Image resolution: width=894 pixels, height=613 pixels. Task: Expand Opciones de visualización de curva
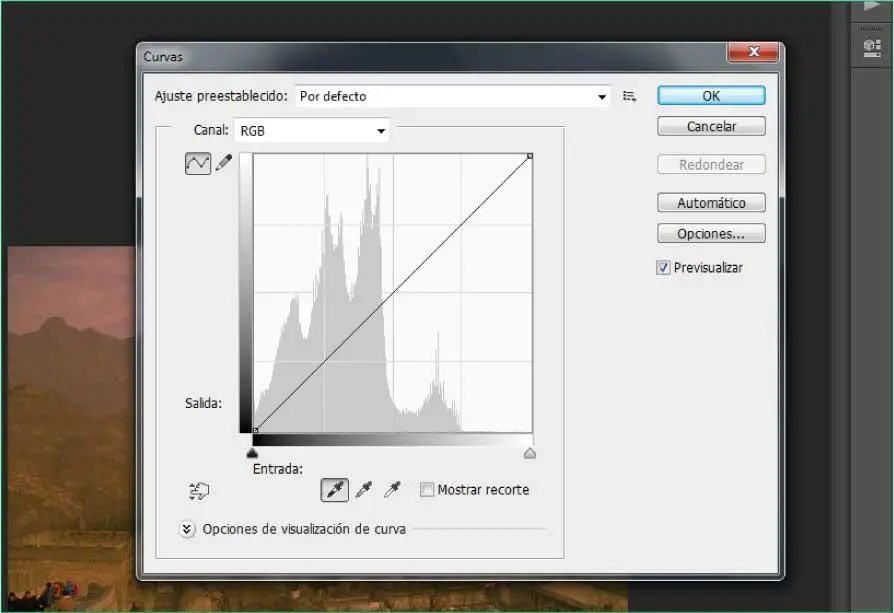(187, 529)
